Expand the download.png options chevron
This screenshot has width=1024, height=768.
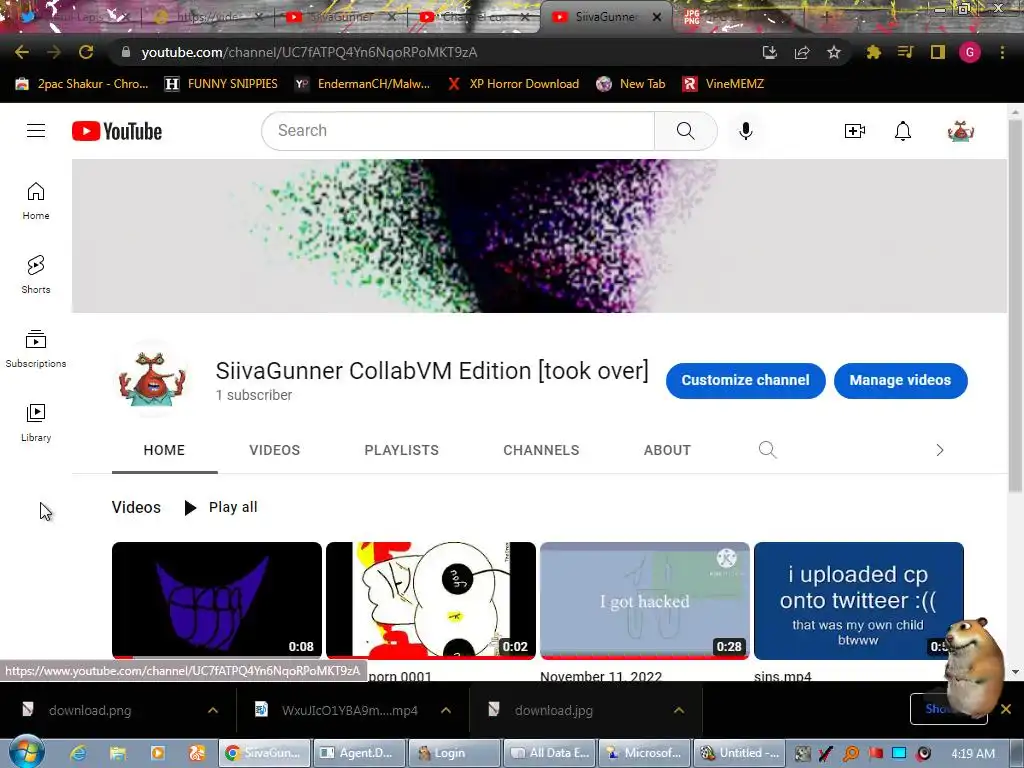213,710
